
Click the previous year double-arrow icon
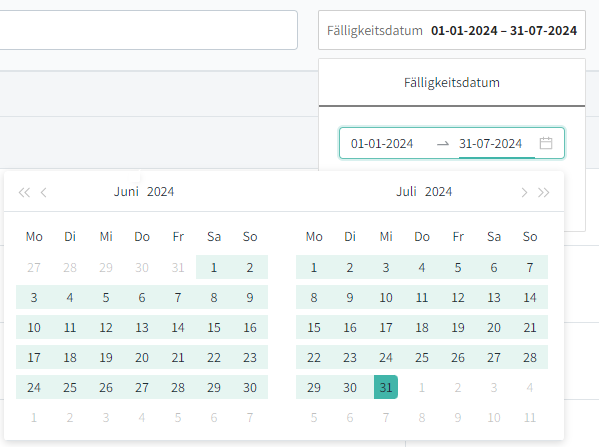[24, 192]
